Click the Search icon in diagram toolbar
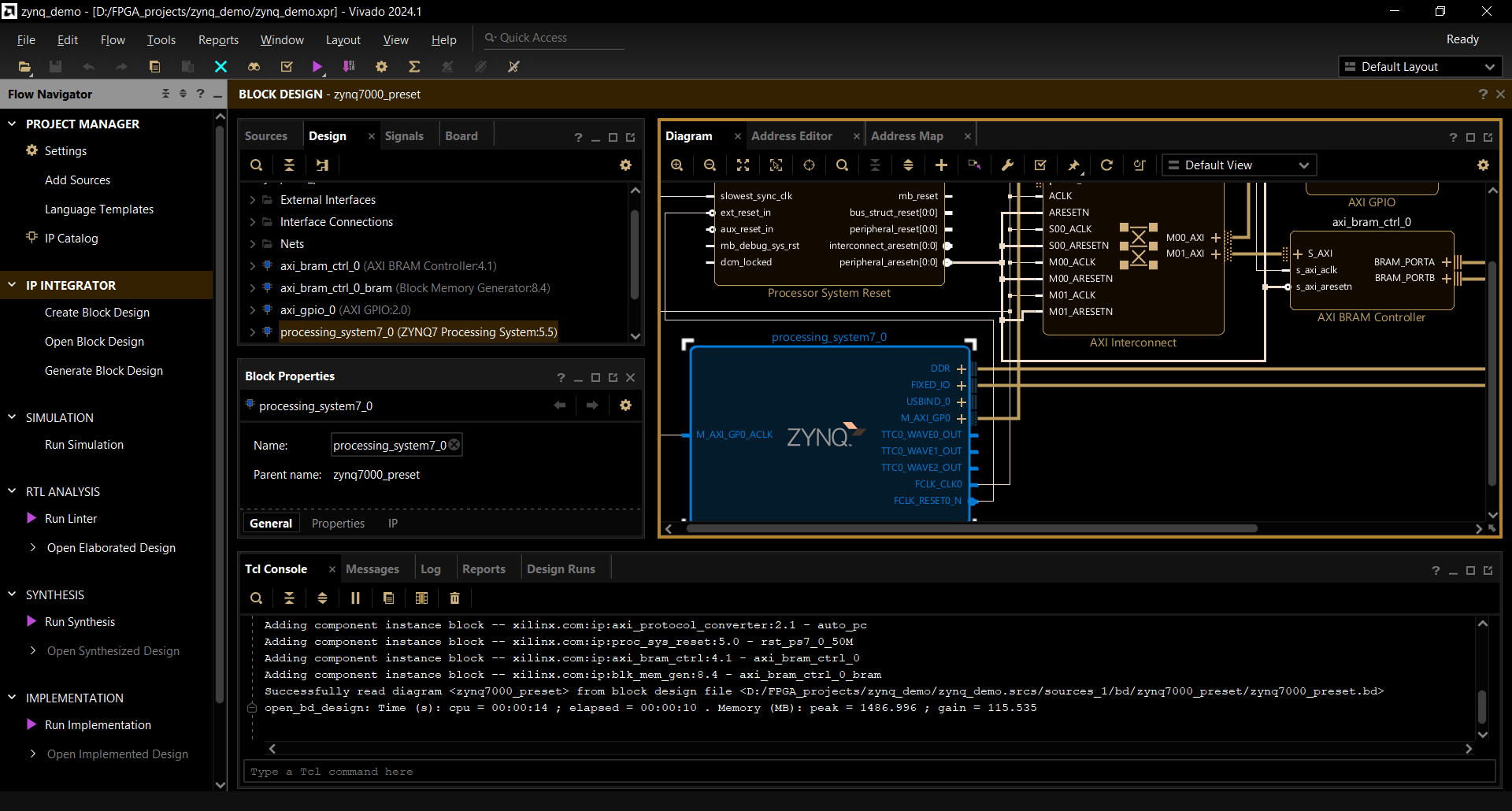 coord(842,165)
